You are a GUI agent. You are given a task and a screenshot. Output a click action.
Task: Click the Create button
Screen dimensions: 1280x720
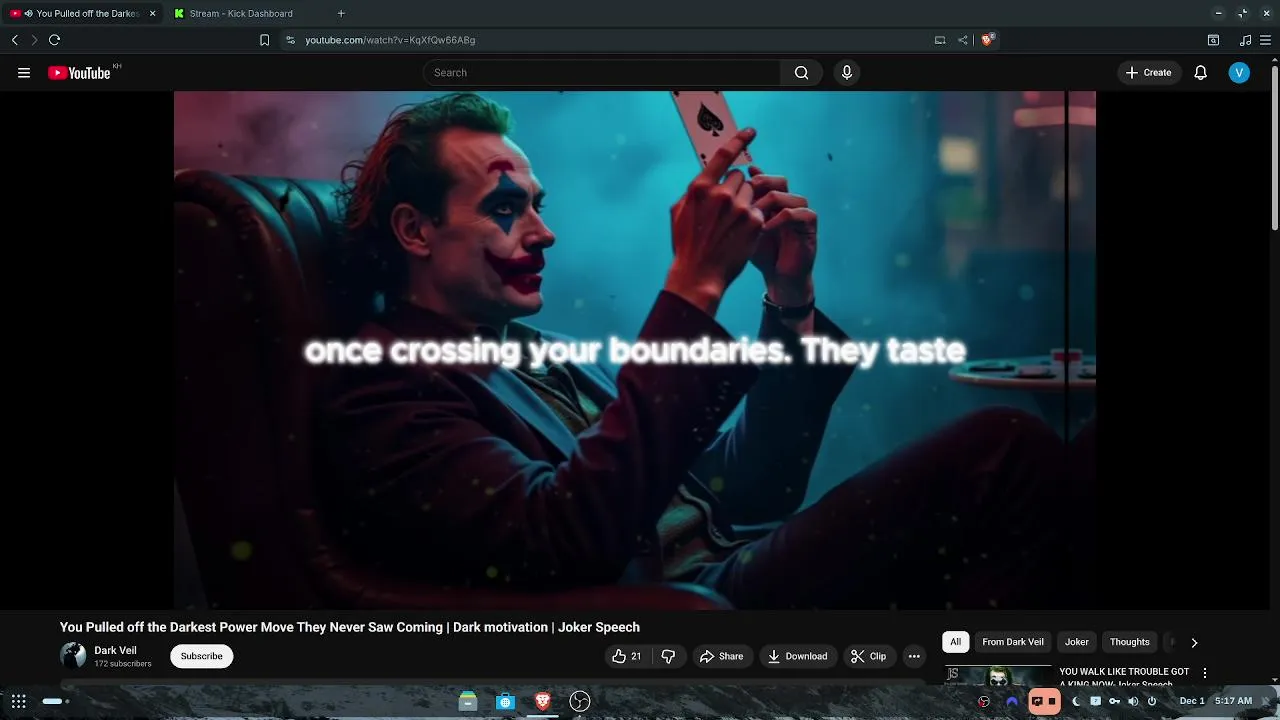[x=1148, y=73]
